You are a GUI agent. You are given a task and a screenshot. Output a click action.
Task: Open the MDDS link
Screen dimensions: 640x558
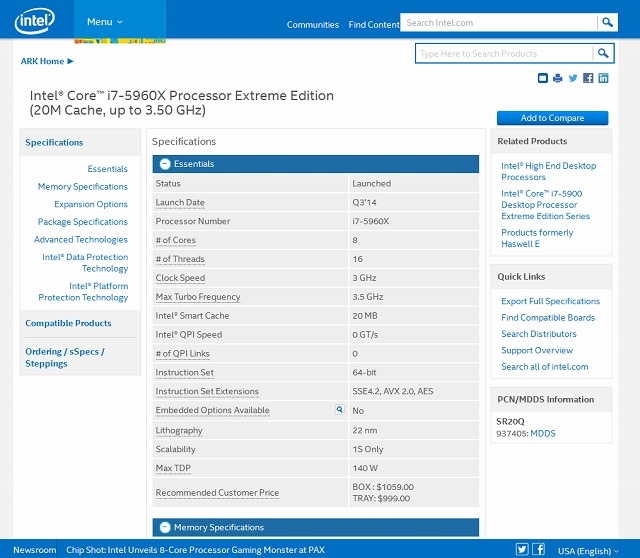tap(543, 434)
